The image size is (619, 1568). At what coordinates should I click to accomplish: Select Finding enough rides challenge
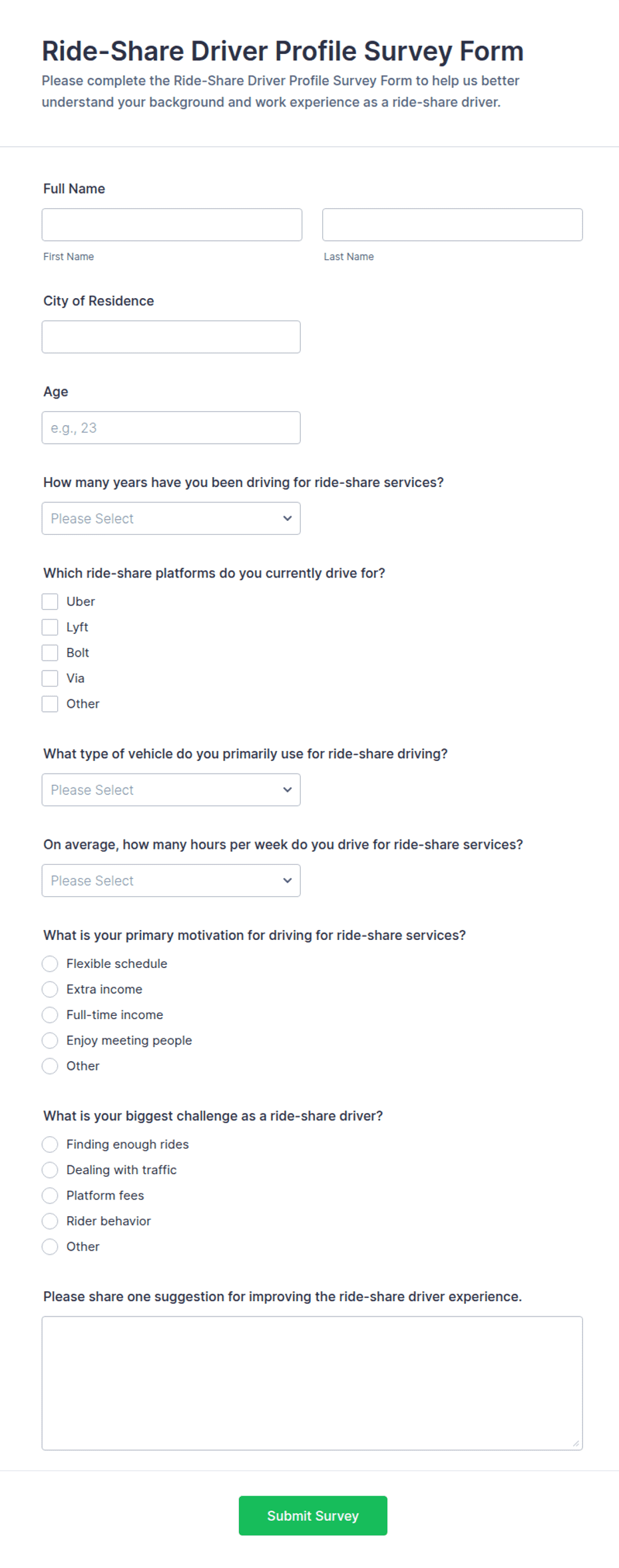click(50, 1144)
